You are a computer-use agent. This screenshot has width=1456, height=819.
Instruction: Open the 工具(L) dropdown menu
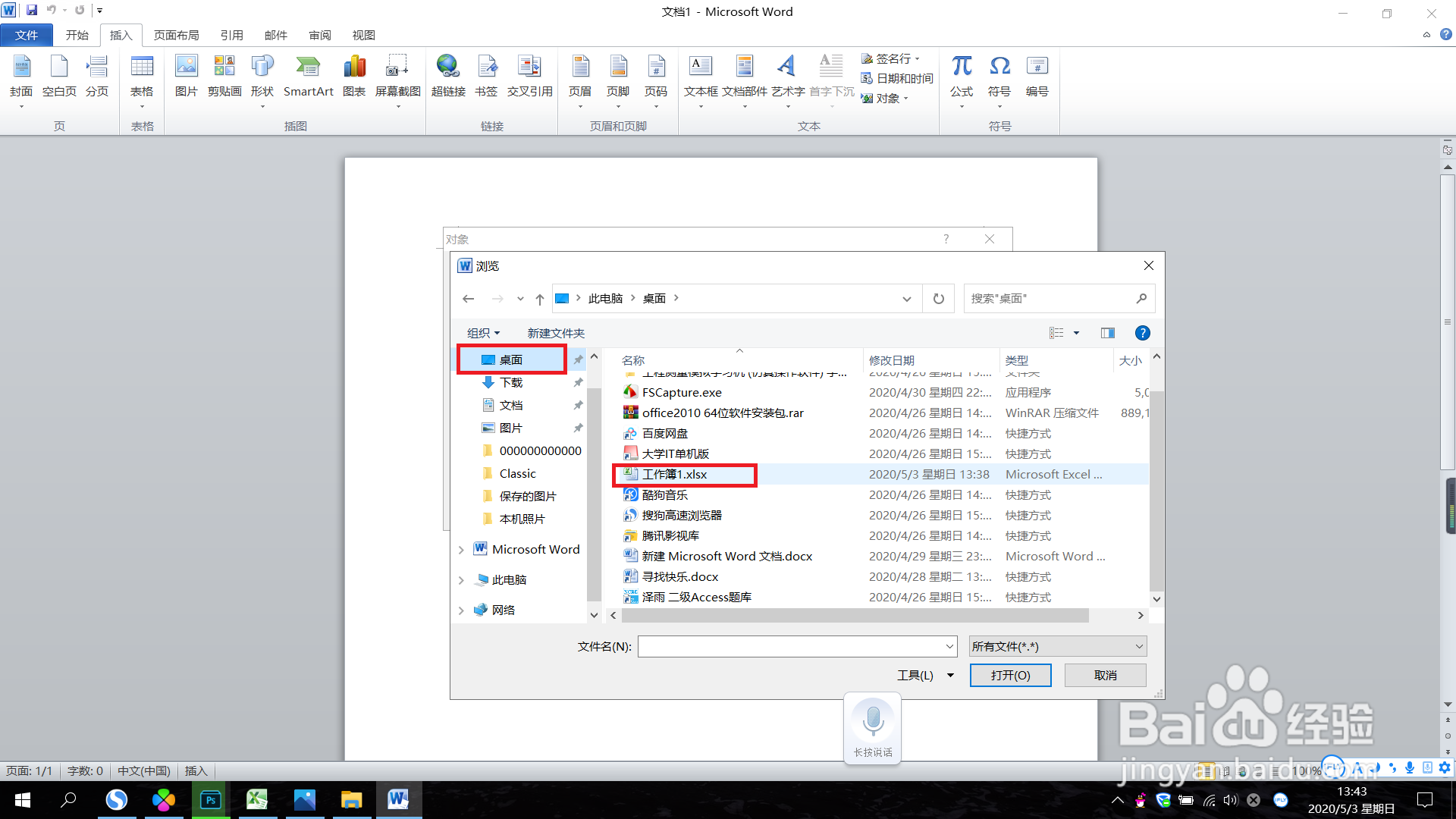924,675
